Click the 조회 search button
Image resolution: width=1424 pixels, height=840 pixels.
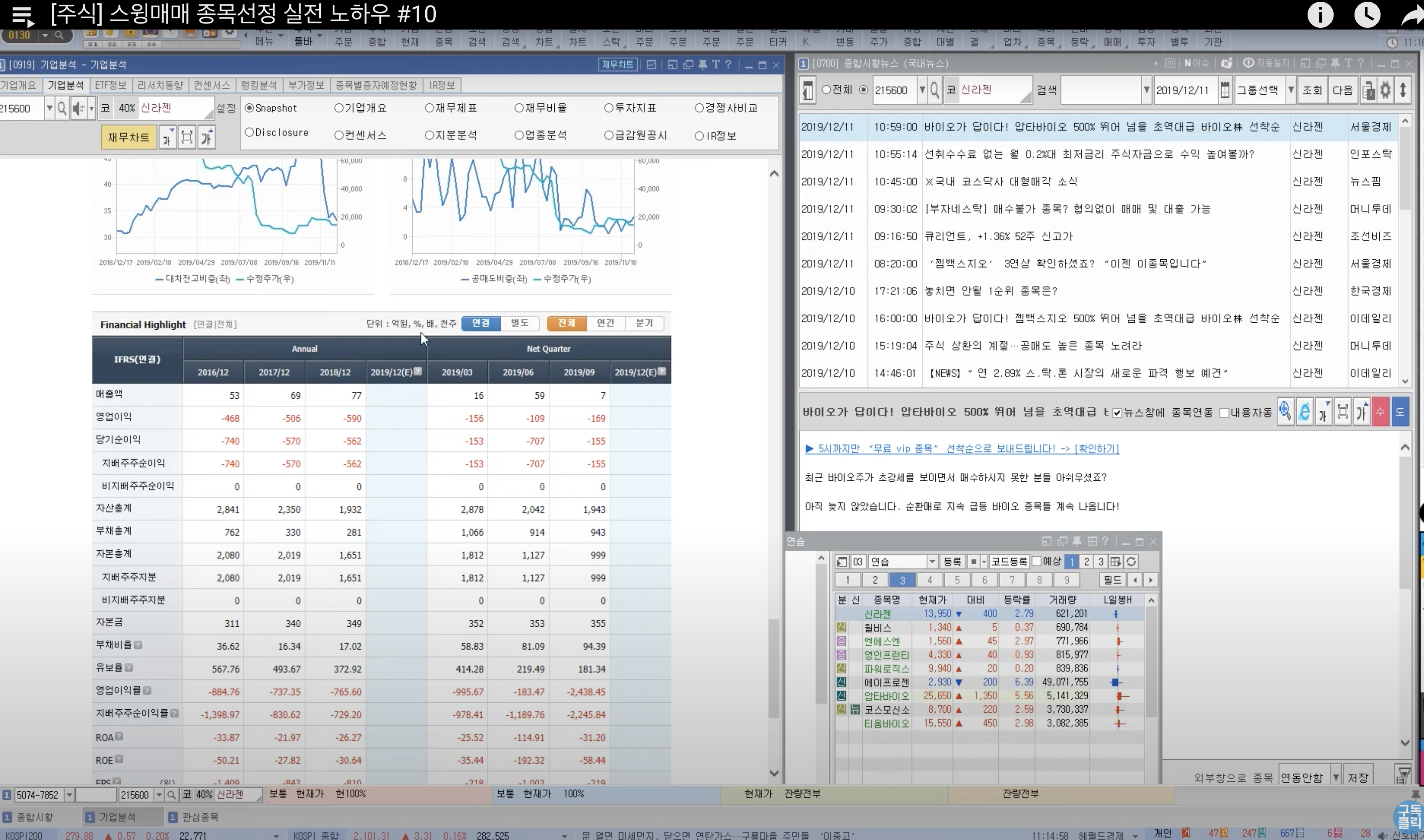pos(1311,90)
